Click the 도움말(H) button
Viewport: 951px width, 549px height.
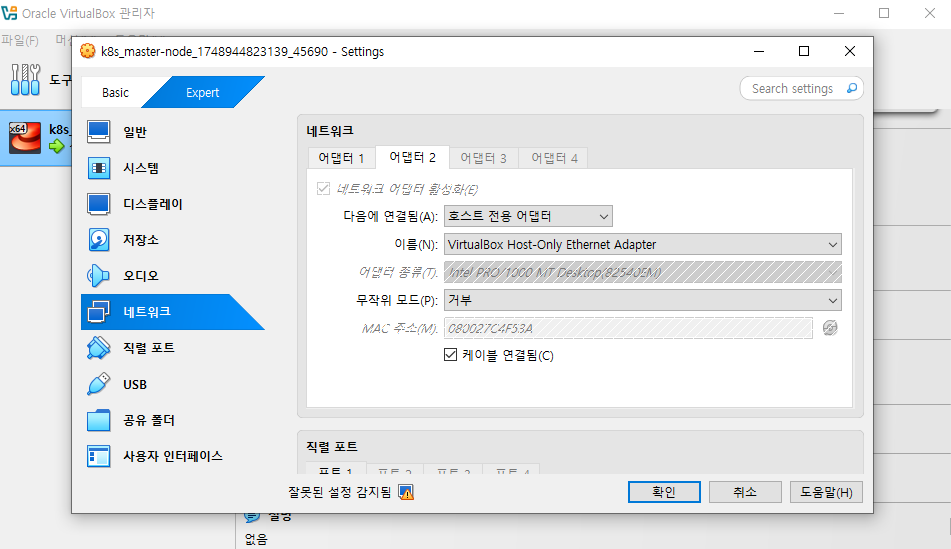(x=826, y=492)
